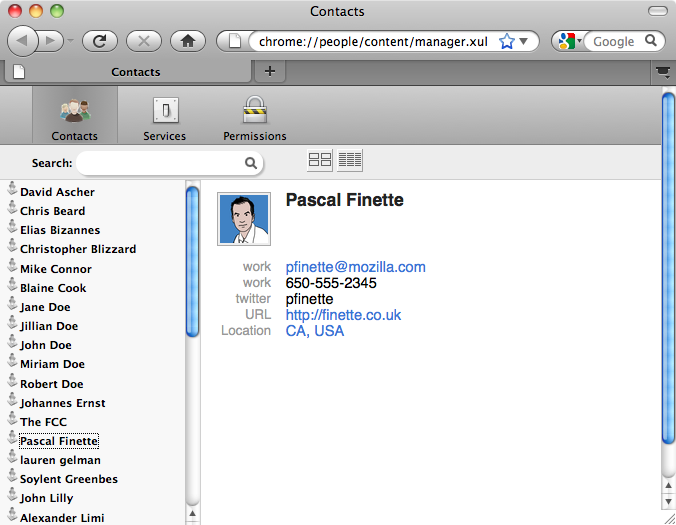676x525 pixels.
Task: Click the magnifier icon in the contacts search
Action: pos(250,163)
